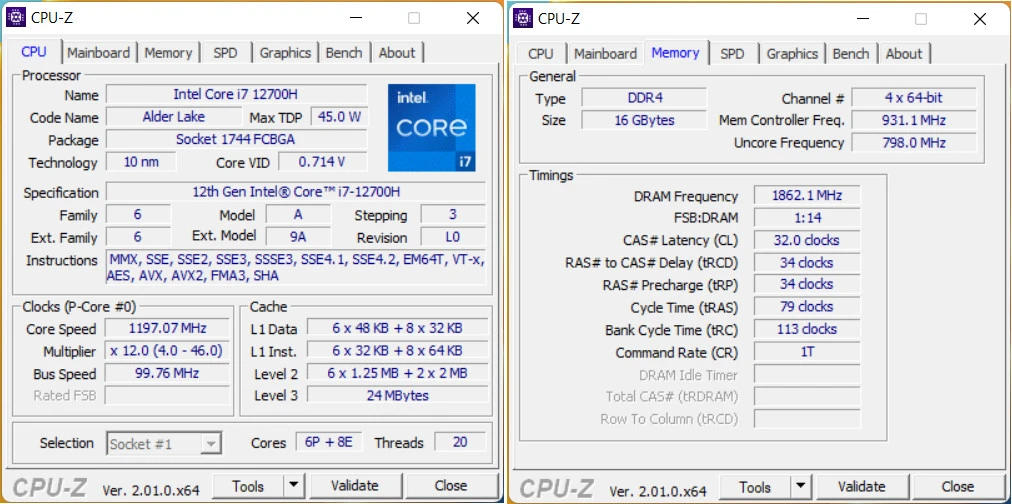The image size is (1012, 504).
Task: Go to Bench tab in right window
Action: coord(850,54)
